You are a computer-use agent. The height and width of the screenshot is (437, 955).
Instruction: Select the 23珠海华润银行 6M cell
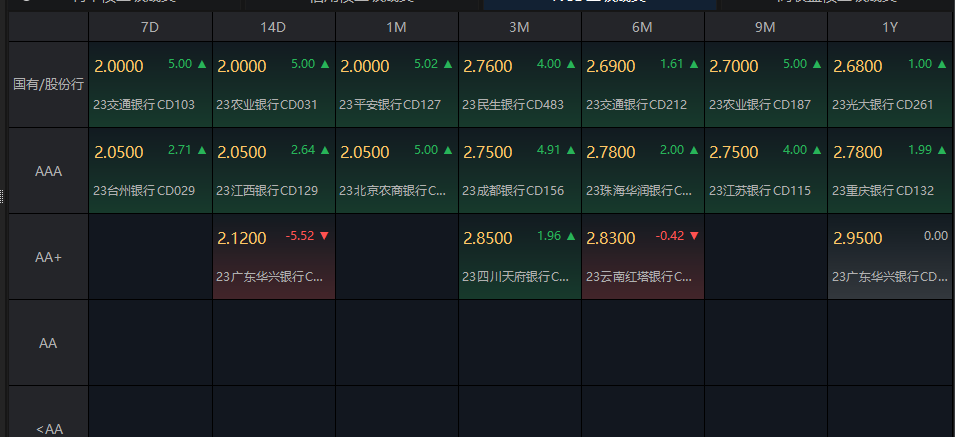click(643, 170)
